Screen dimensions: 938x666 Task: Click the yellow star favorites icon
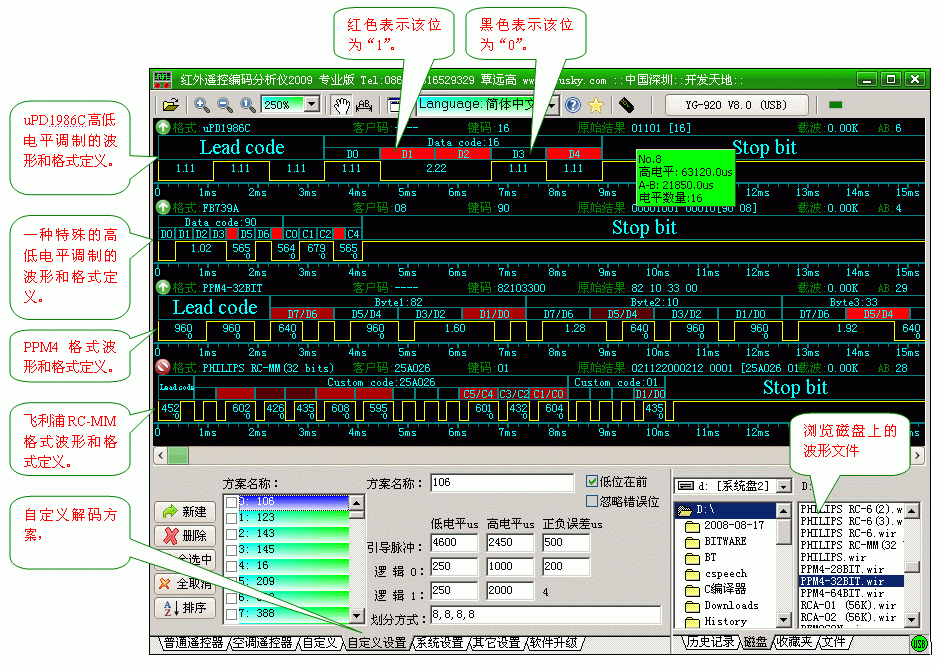(x=596, y=104)
